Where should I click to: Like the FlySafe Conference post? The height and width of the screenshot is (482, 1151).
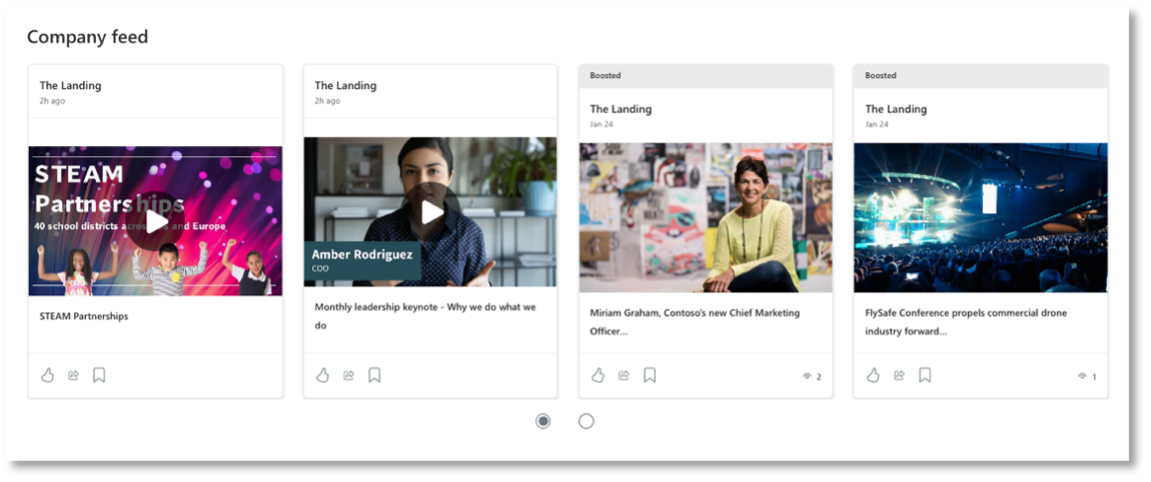[x=873, y=375]
